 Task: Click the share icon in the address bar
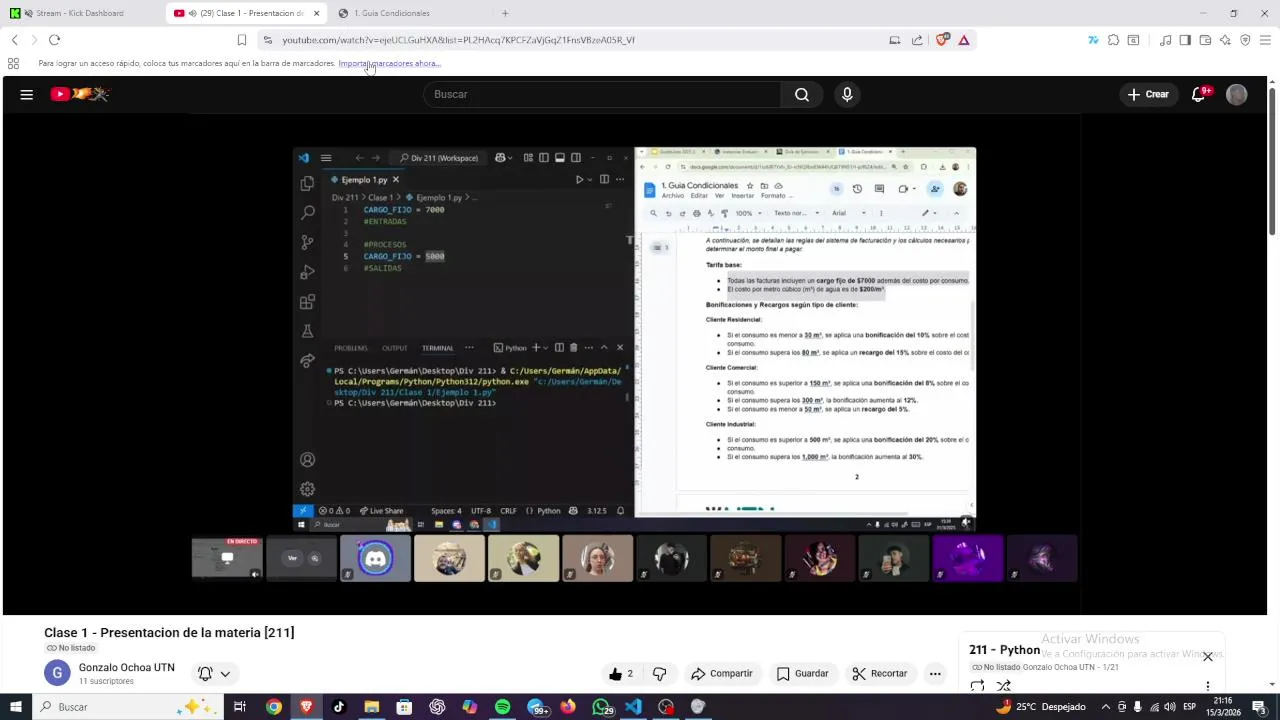(x=917, y=40)
